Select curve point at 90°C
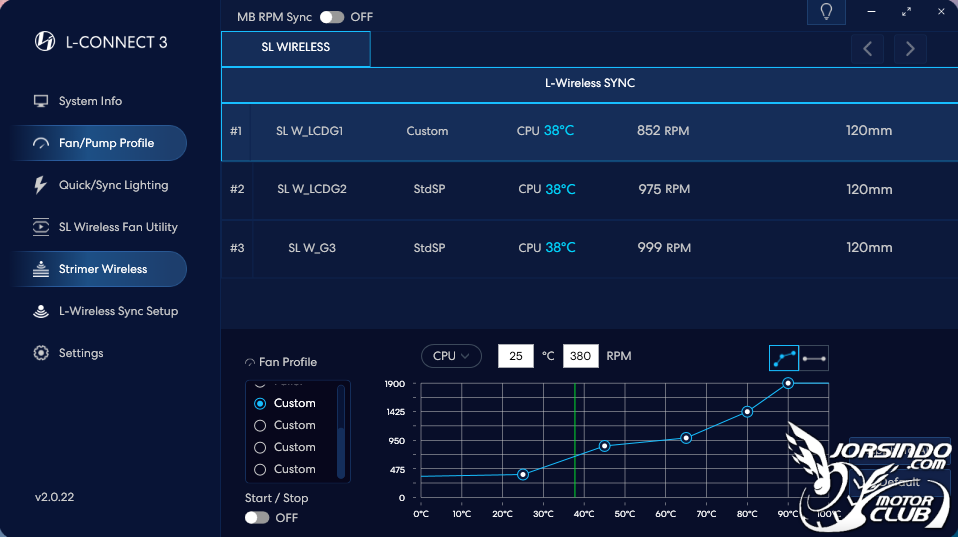958x537 pixels. point(788,383)
